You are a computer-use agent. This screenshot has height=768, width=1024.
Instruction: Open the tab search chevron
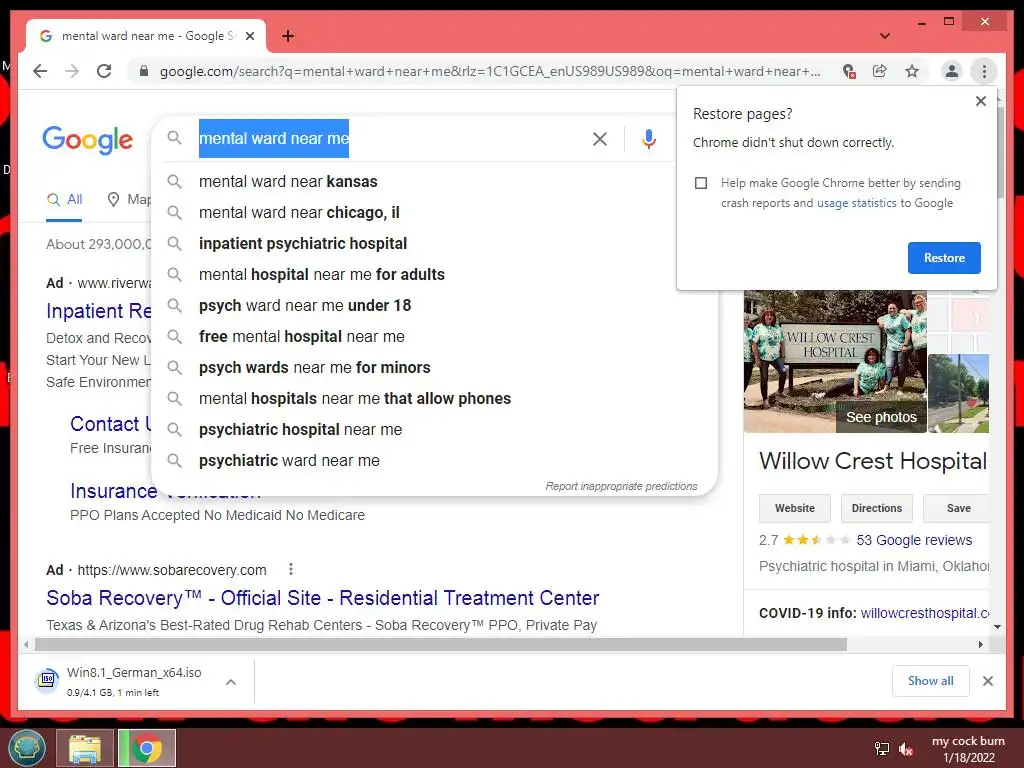click(x=885, y=36)
